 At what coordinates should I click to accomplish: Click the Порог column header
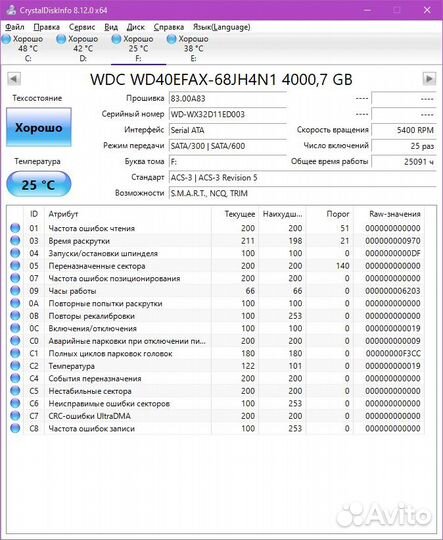point(330,214)
